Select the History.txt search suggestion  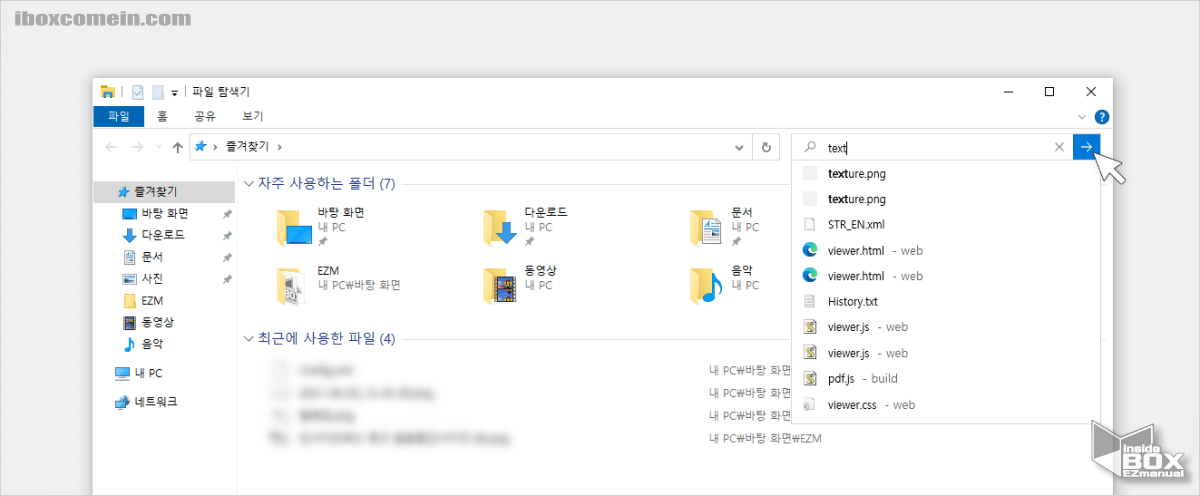click(852, 301)
